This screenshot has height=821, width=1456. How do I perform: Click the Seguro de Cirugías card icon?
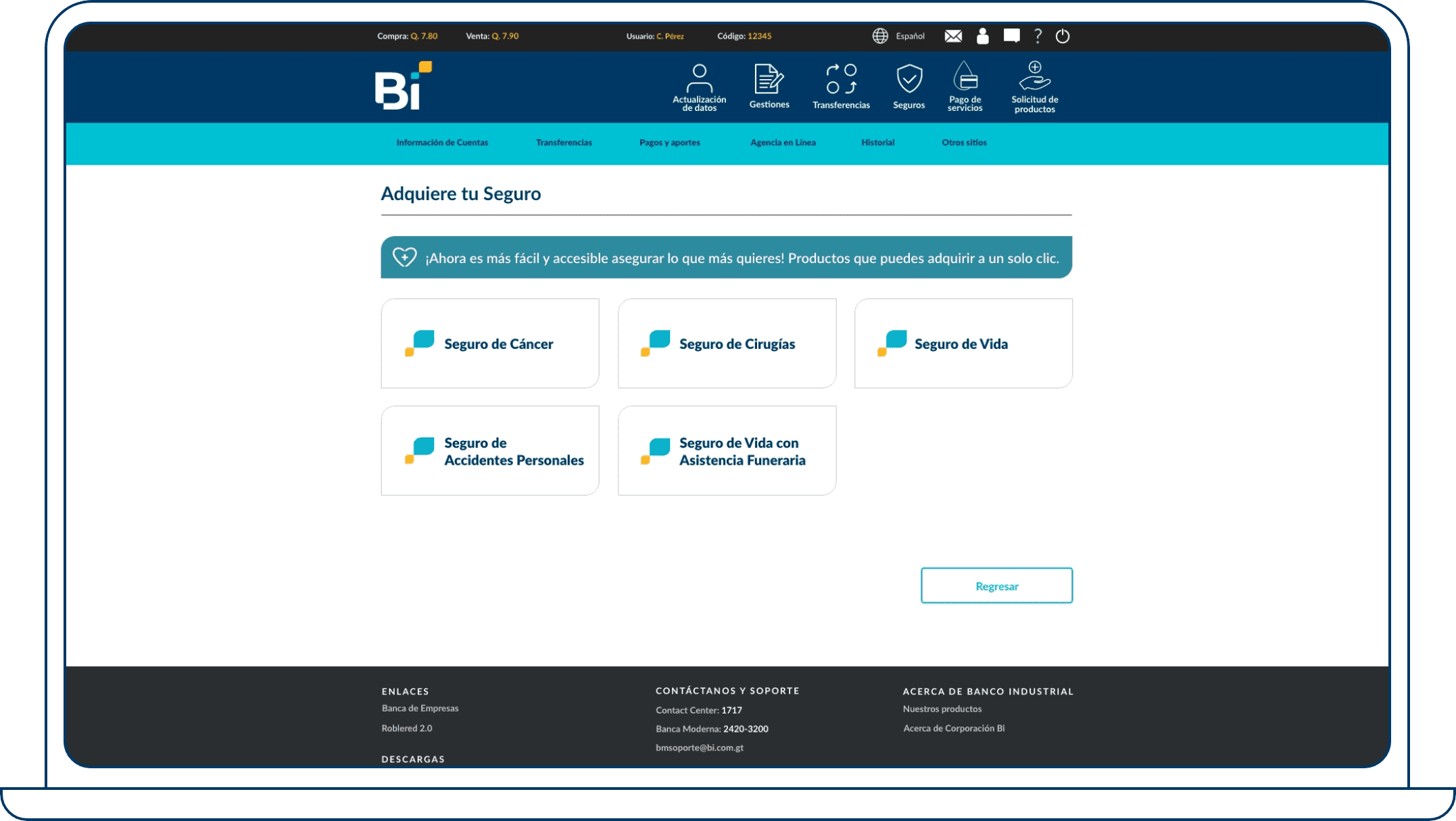655,343
